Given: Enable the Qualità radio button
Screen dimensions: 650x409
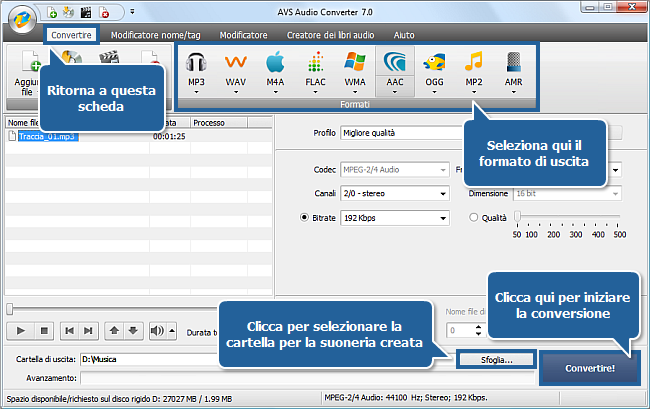Looking at the screenshot, I should coord(473,217).
